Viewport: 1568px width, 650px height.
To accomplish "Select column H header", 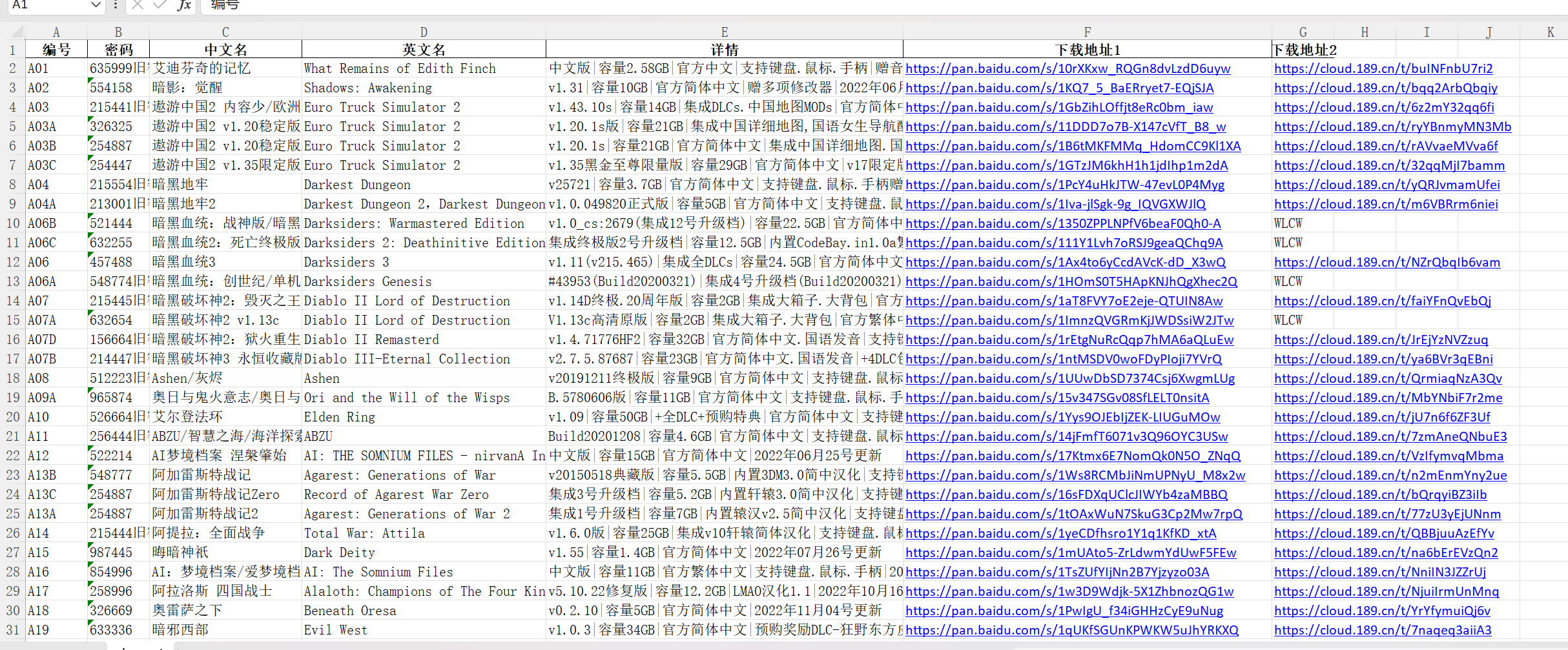I will coord(1365,32).
